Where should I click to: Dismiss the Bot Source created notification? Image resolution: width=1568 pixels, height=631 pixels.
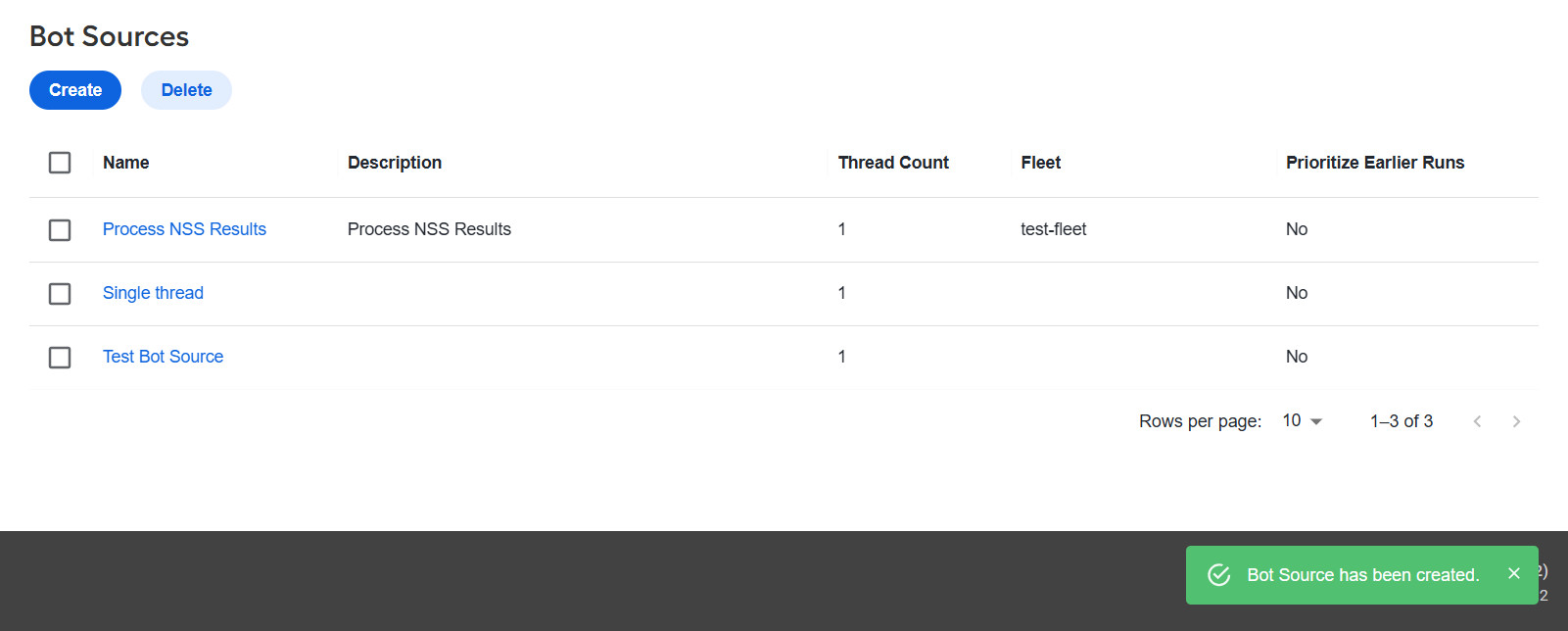point(1514,573)
